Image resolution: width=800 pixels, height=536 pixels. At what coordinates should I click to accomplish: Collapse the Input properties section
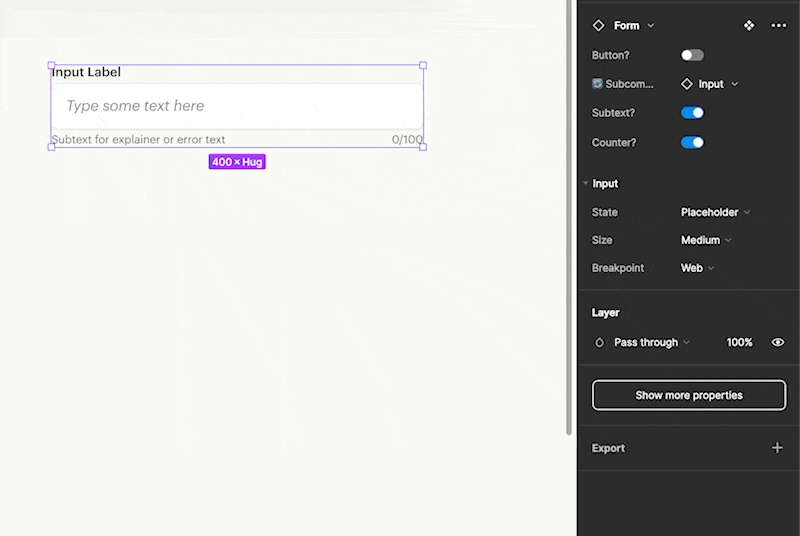pyautogui.click(x=586, y=183)
